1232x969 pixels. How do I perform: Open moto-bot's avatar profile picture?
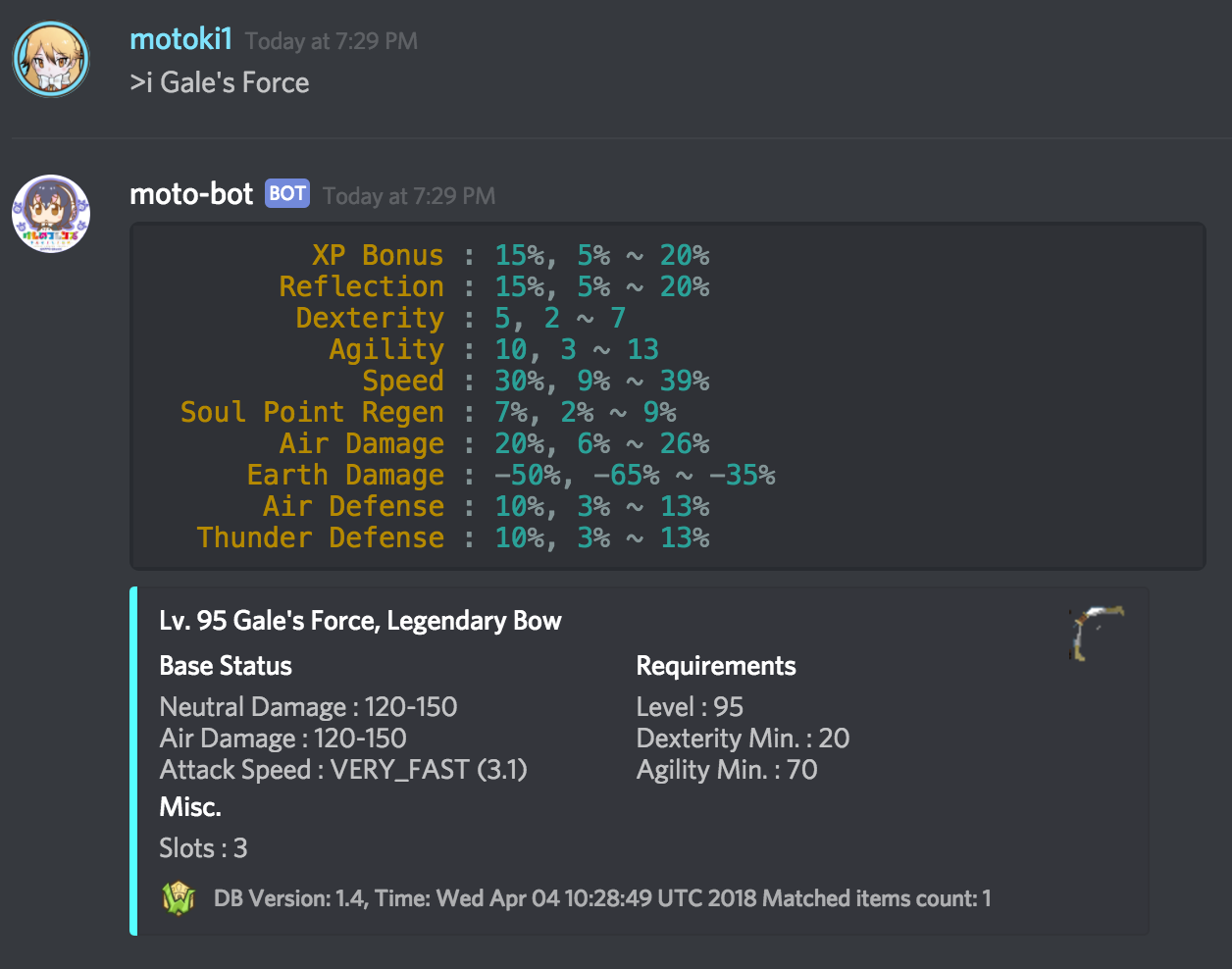pos(51,213)
